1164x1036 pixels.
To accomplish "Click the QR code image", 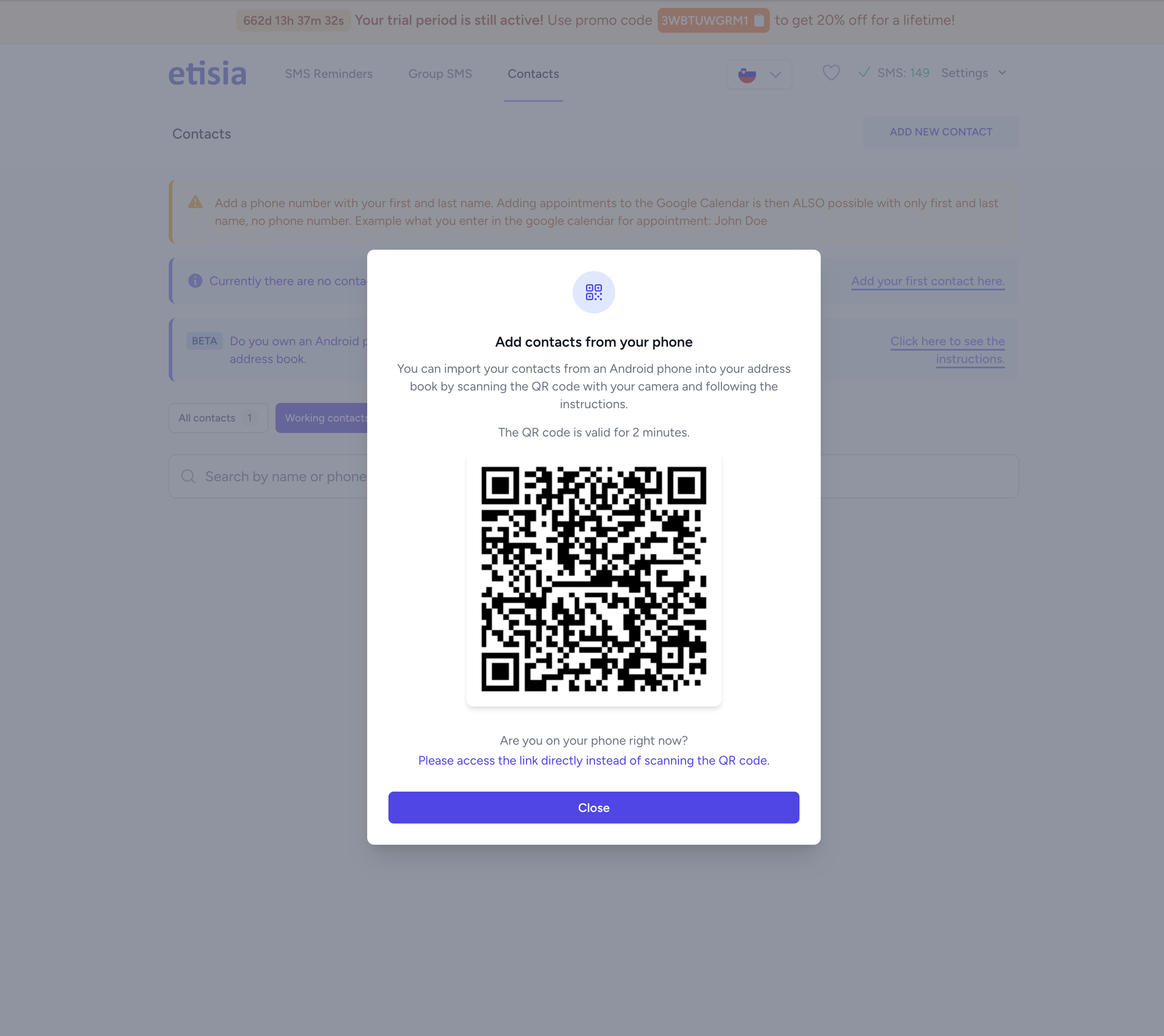I will coord(594,580).
